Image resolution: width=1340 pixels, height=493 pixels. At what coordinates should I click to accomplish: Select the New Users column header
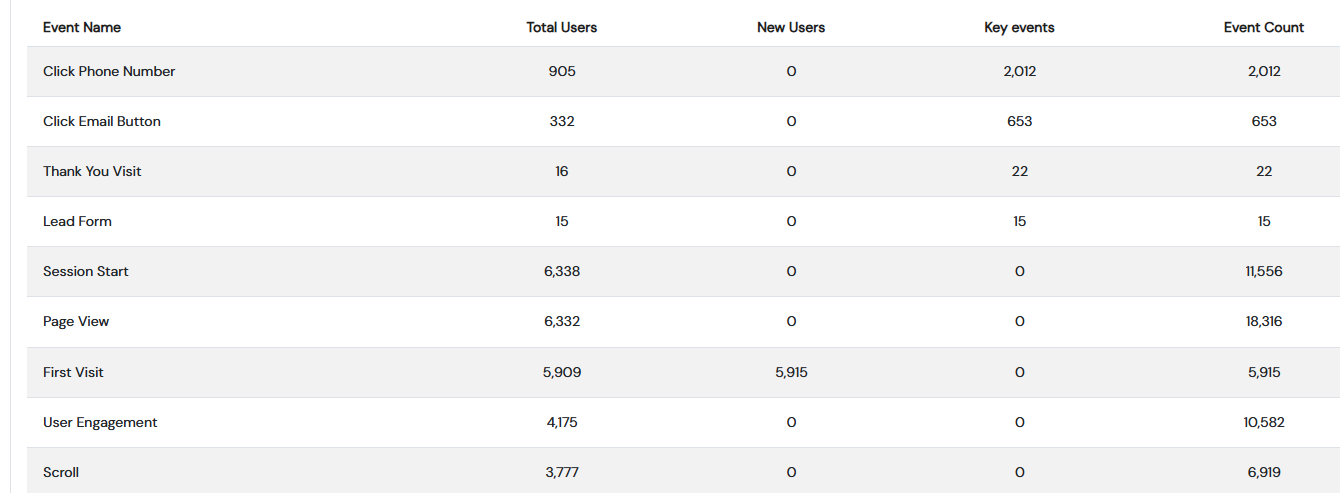(x=791, y=27)
